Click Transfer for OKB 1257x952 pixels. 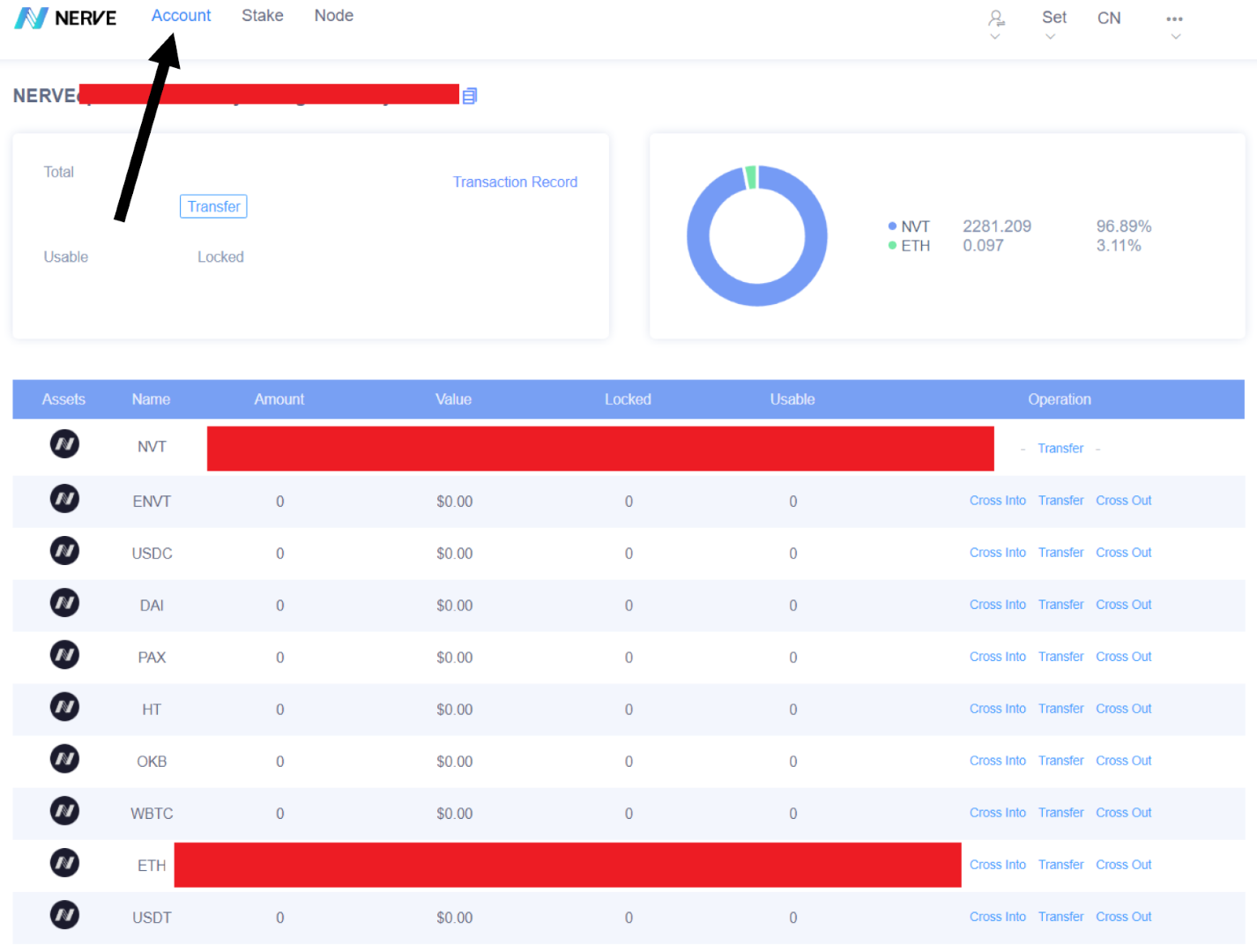(1060, 761)
